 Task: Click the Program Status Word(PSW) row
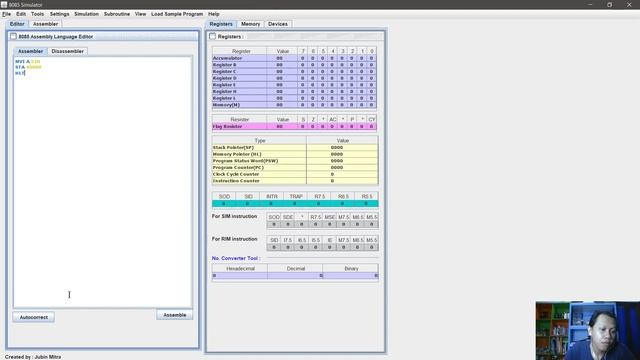point(295,161)
